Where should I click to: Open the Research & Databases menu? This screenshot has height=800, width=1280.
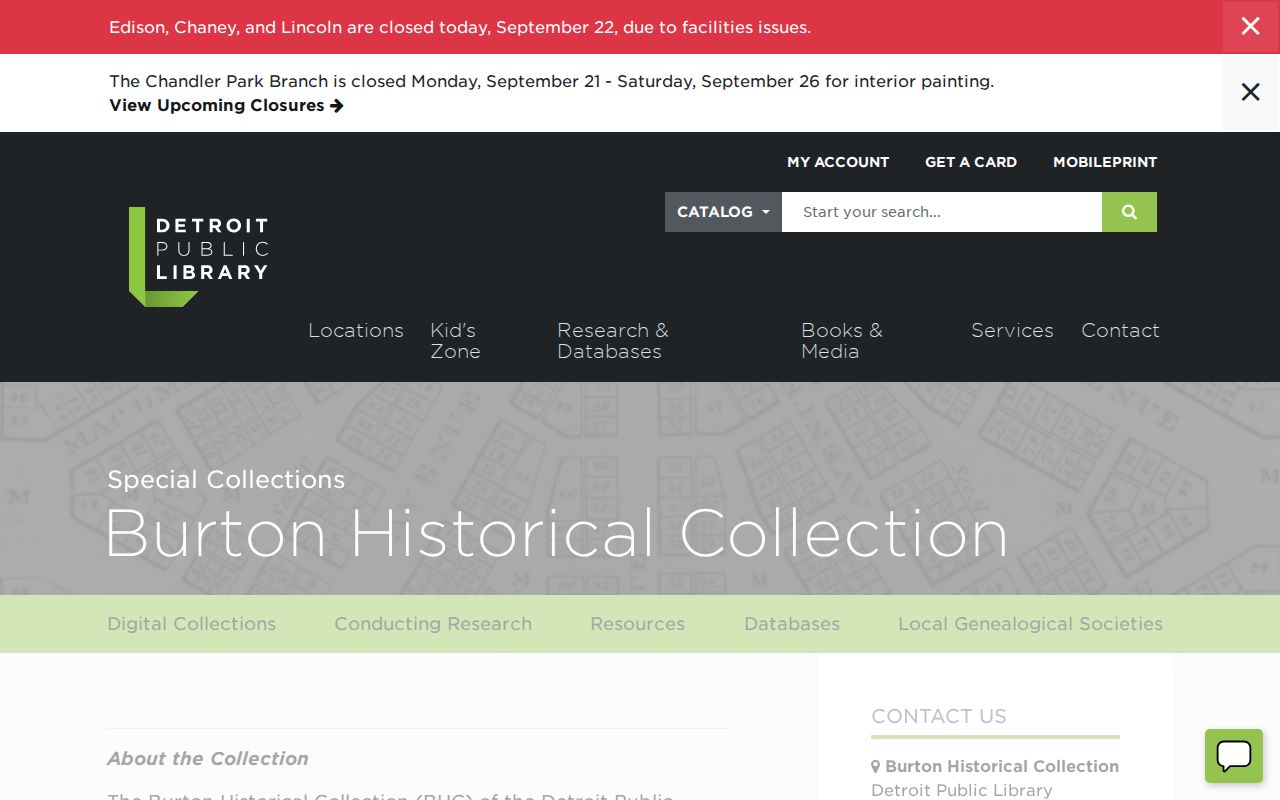pos(613,341)
